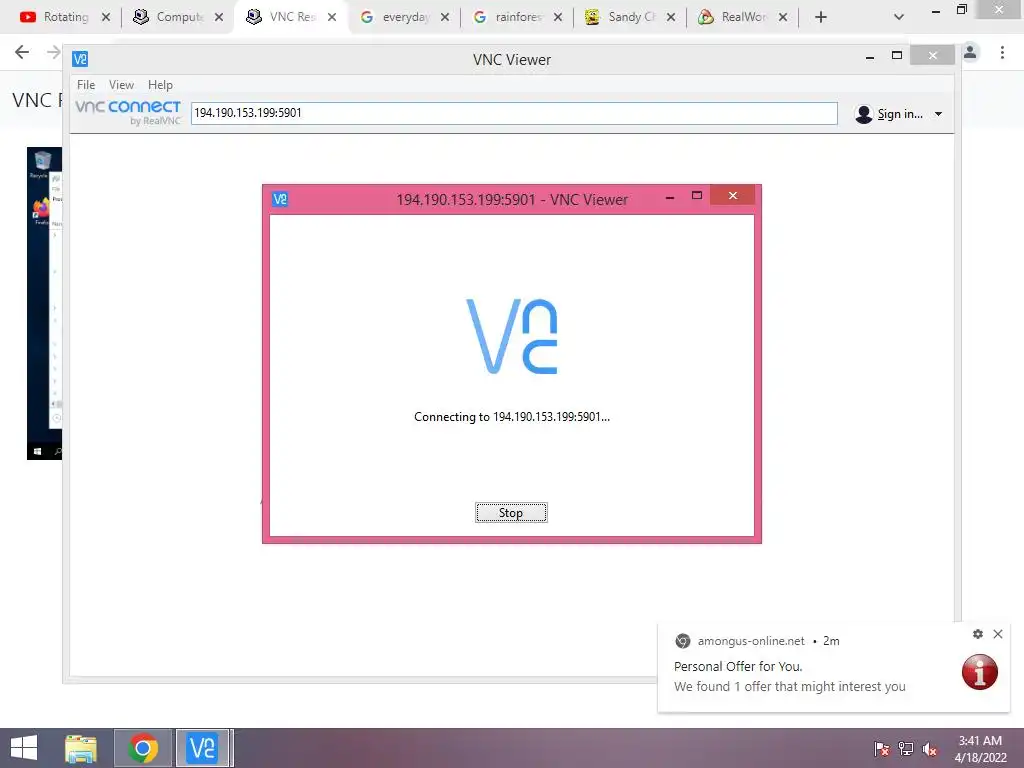Expand the Sign in dropdown arrow
This screenshot has height=768, width=1024.
click(x=938, y=114)
